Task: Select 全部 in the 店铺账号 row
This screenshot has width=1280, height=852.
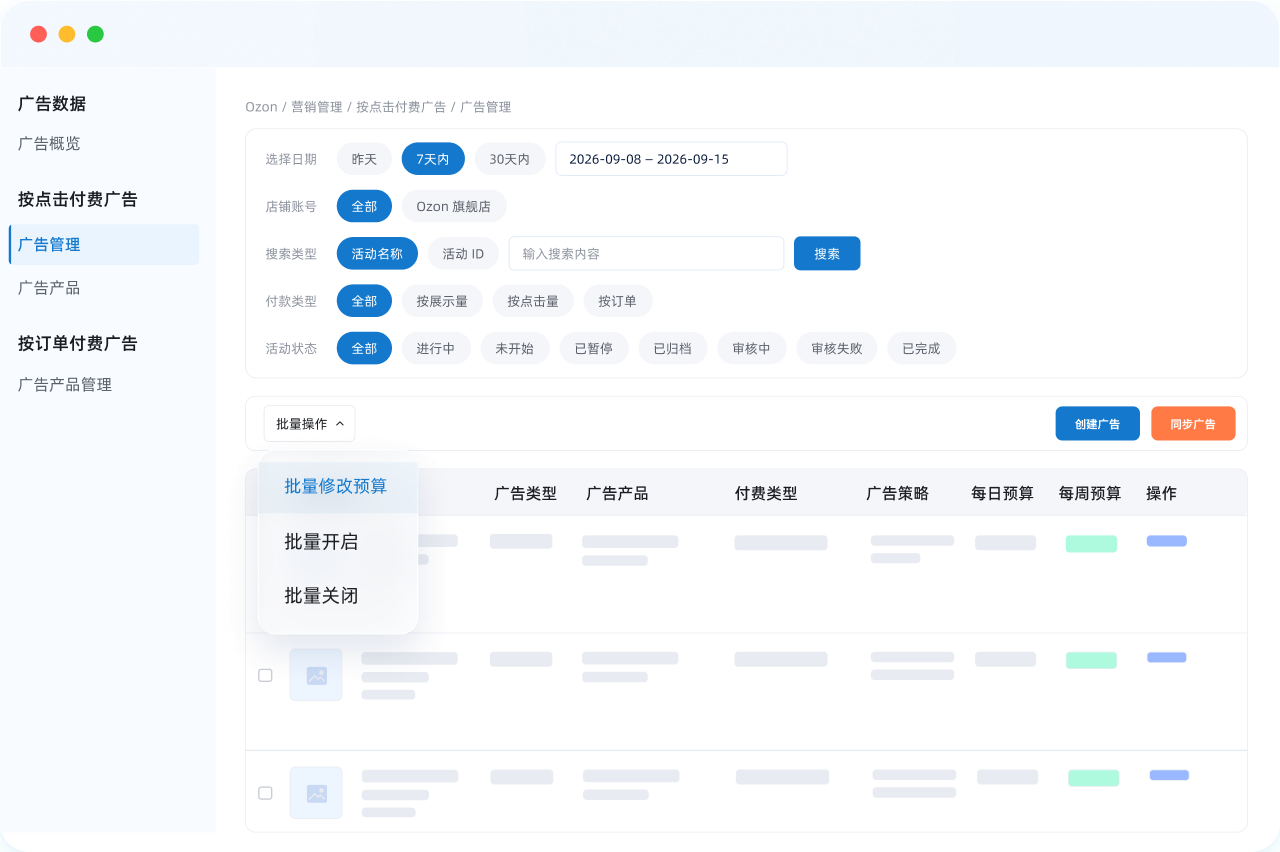Action: coord(364,207)
